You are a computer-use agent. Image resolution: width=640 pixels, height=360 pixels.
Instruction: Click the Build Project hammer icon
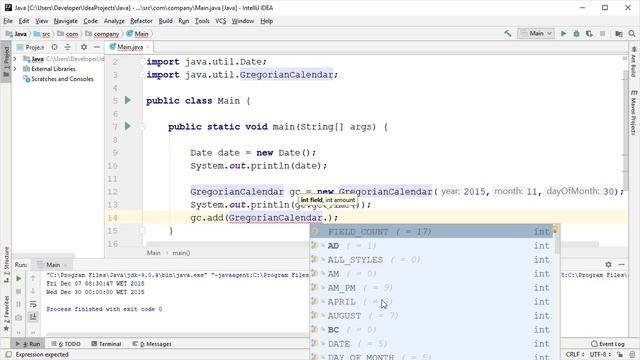507,33
